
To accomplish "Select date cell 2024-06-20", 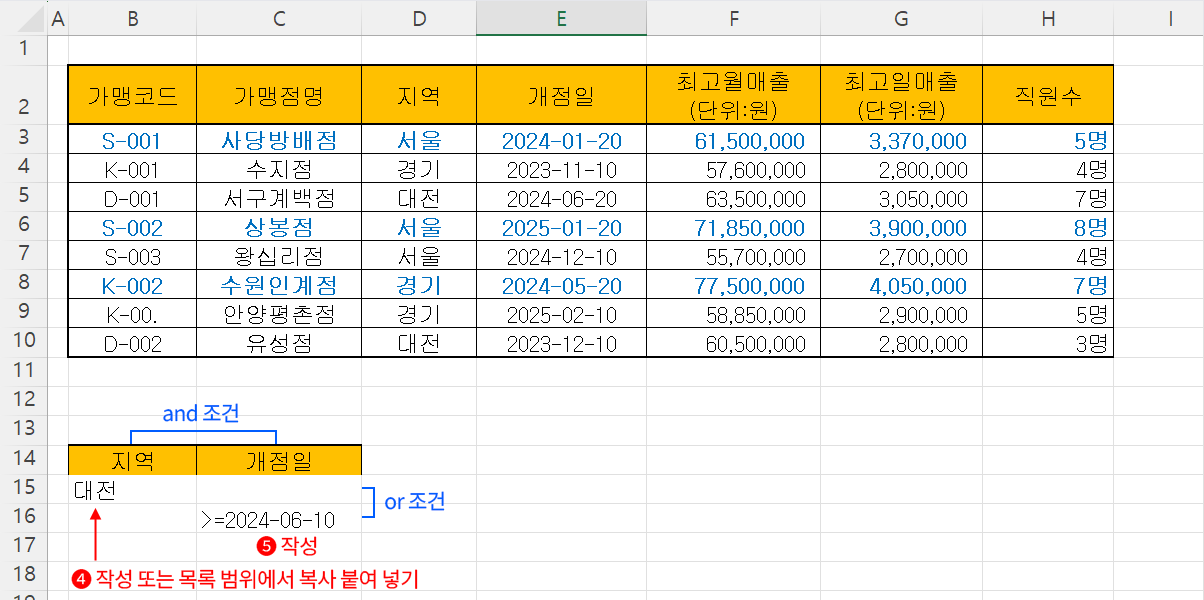I will click(561, 197).
